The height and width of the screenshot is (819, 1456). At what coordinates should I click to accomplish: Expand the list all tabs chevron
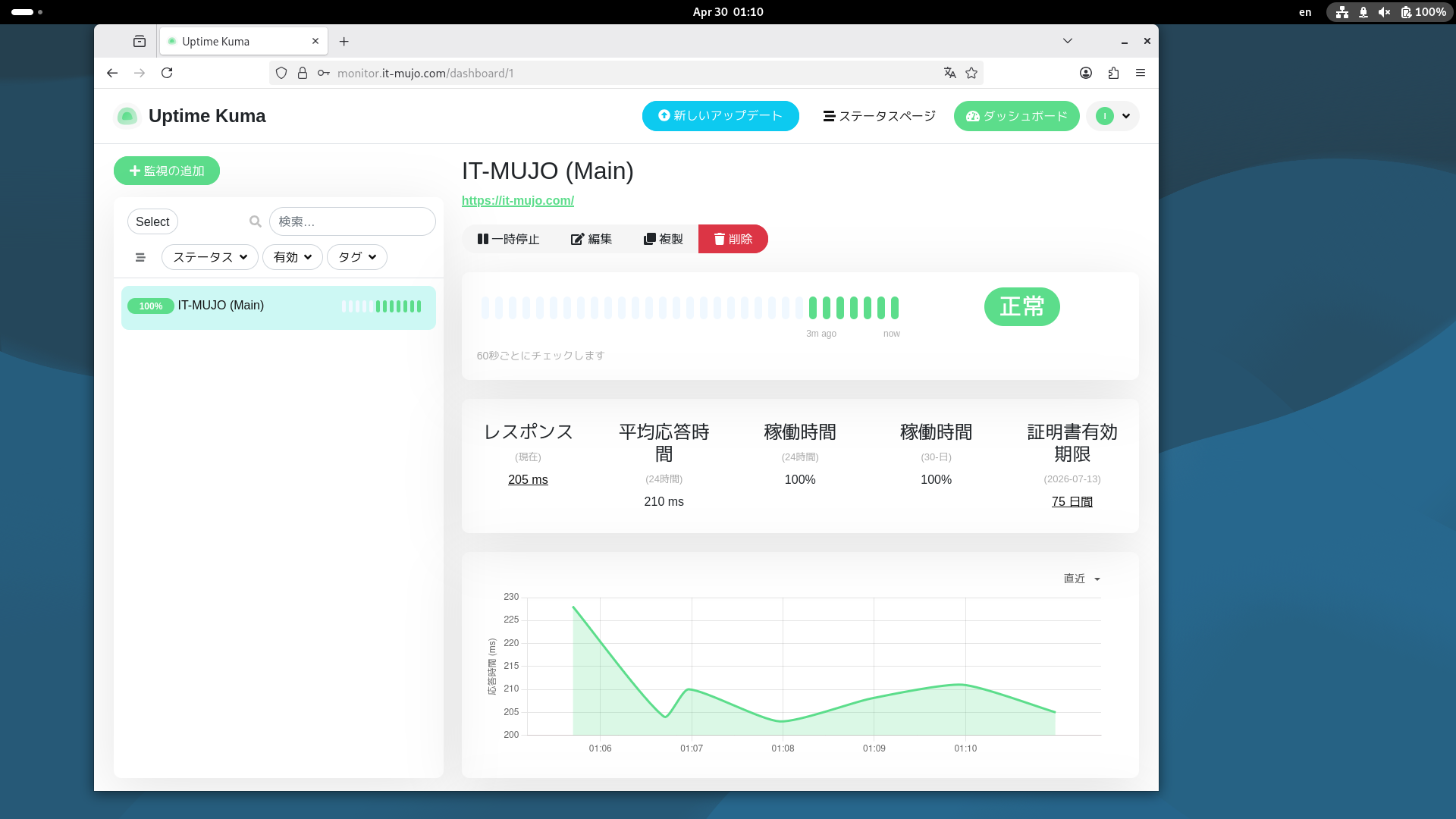pos(1068,41)
